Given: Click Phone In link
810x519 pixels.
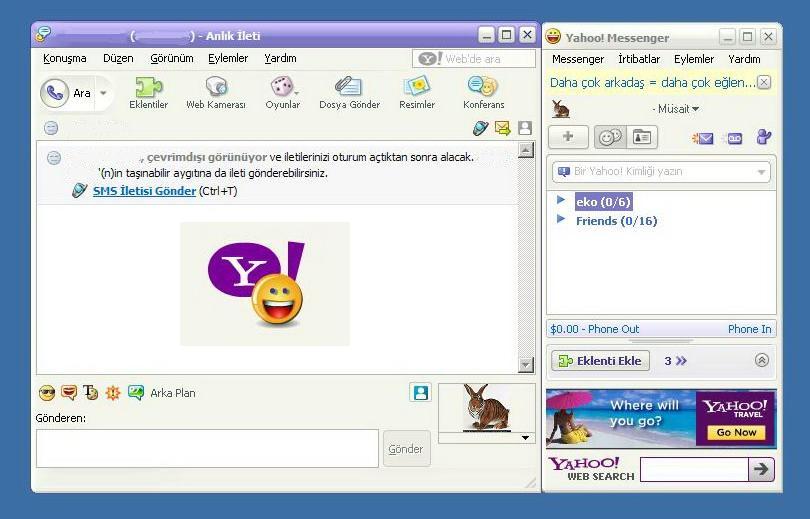Looking at the screenshot, I should click(749, 329).
